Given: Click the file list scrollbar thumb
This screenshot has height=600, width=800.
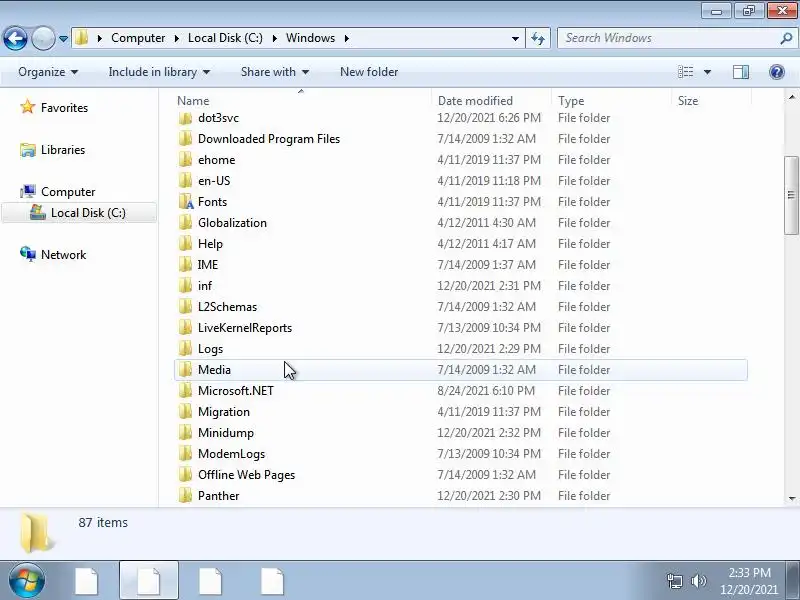Looking at the screenshot, I should [x=791, y=195].
